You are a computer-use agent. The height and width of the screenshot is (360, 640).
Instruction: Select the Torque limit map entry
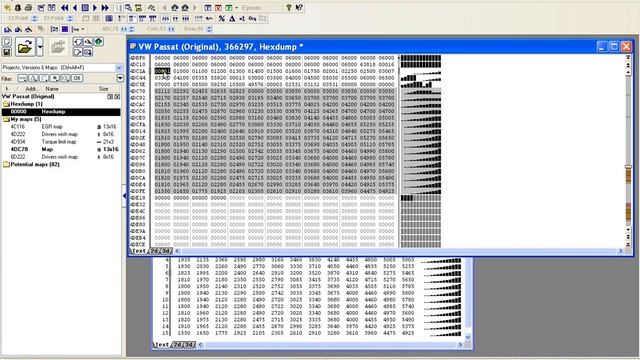(61, 142)
